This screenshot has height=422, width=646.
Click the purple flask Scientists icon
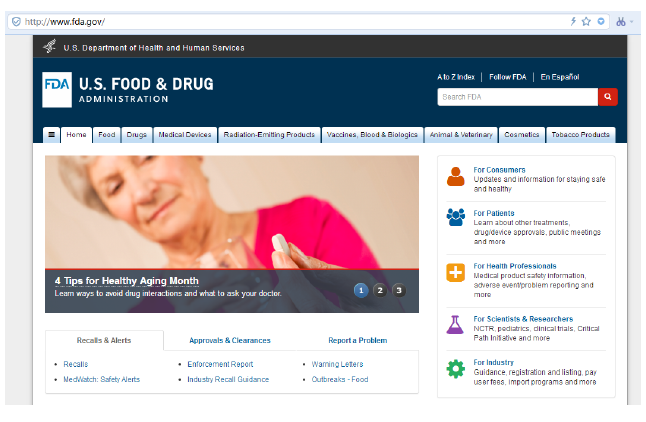click(455, 325)
